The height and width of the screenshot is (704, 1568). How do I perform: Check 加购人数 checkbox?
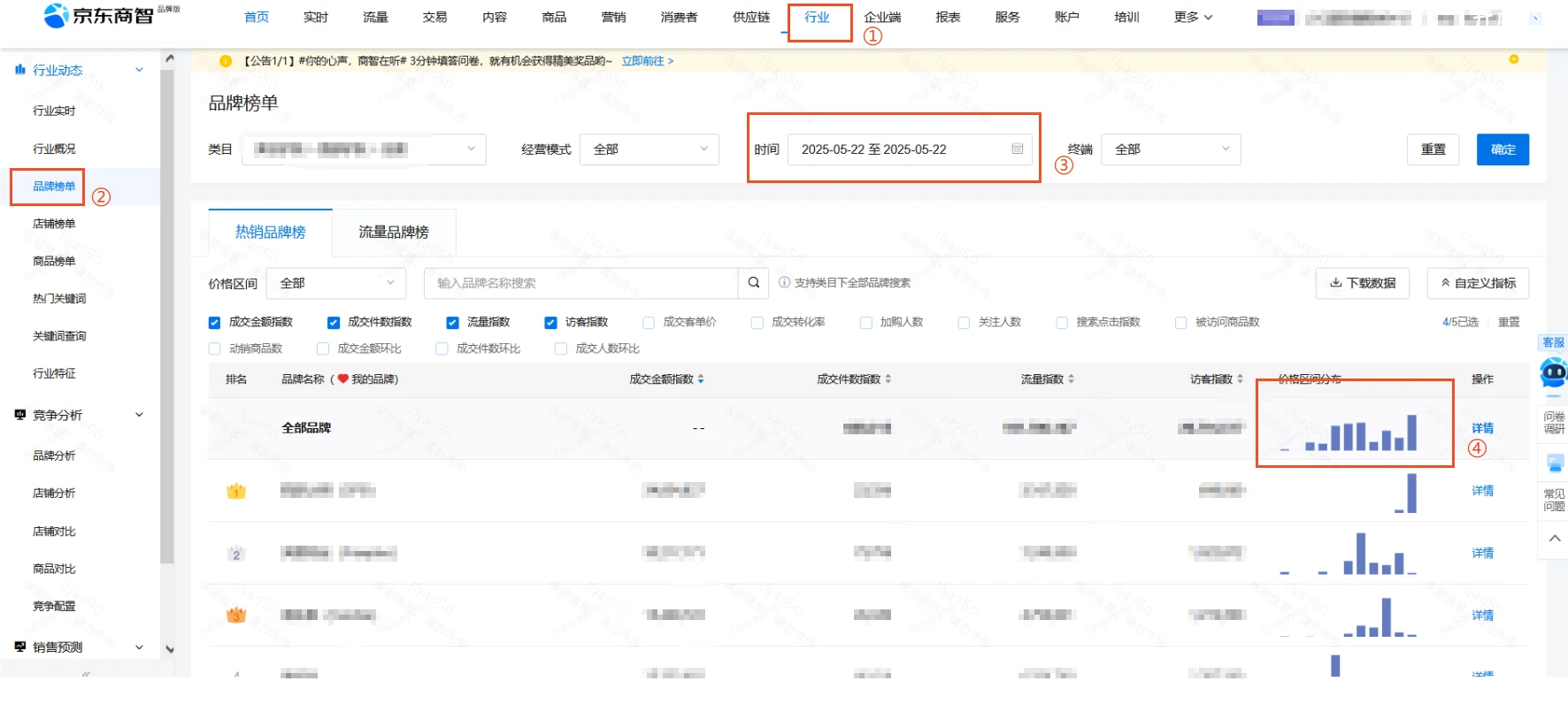(866, 323)
